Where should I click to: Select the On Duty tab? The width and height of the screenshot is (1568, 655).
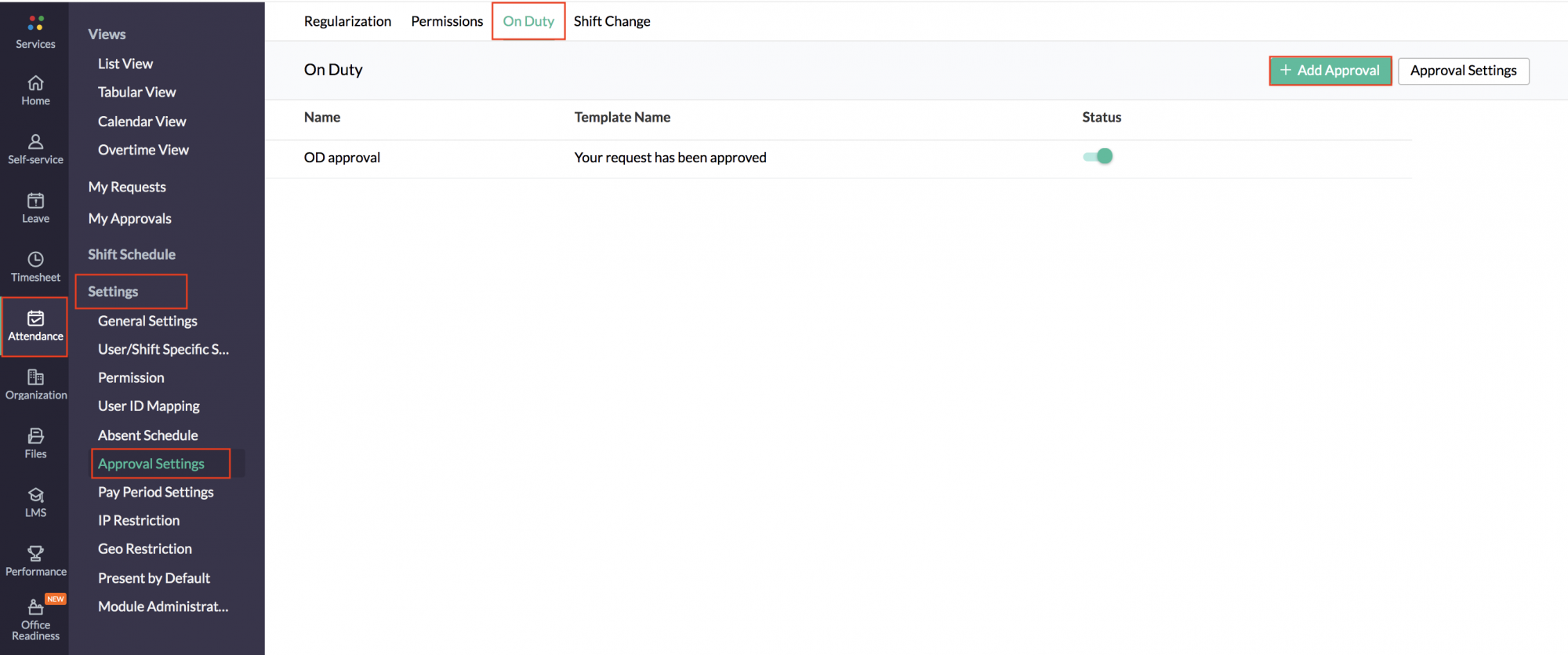[x=528, y=21]
